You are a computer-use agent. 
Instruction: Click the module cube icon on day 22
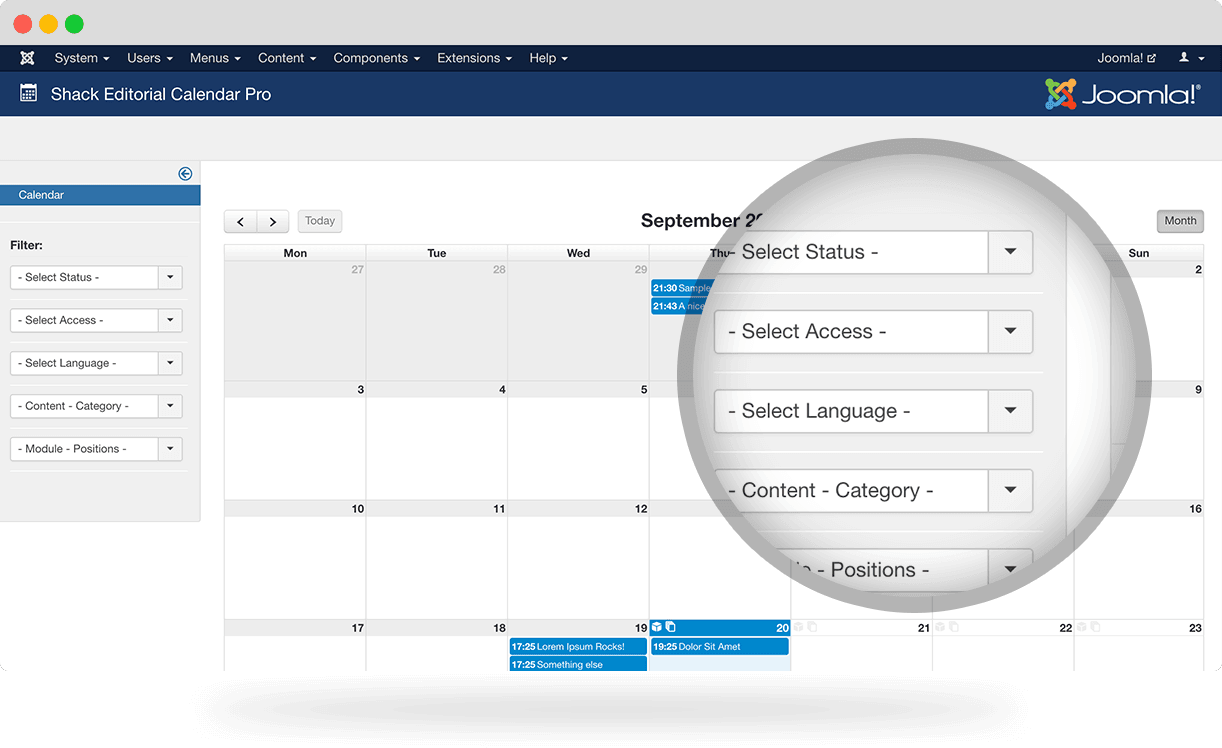[940, 627]
